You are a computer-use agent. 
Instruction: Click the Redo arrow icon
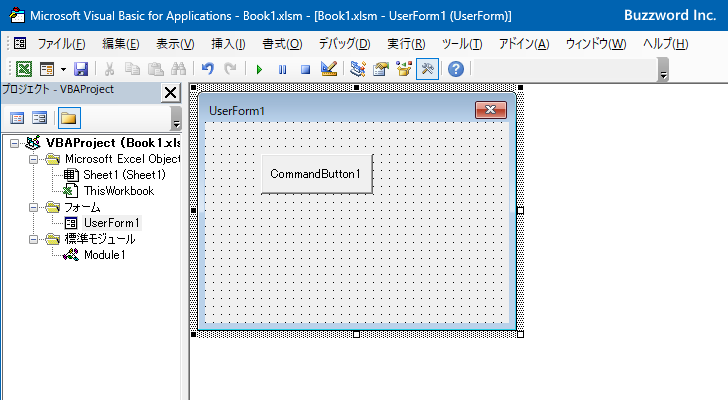230,69
